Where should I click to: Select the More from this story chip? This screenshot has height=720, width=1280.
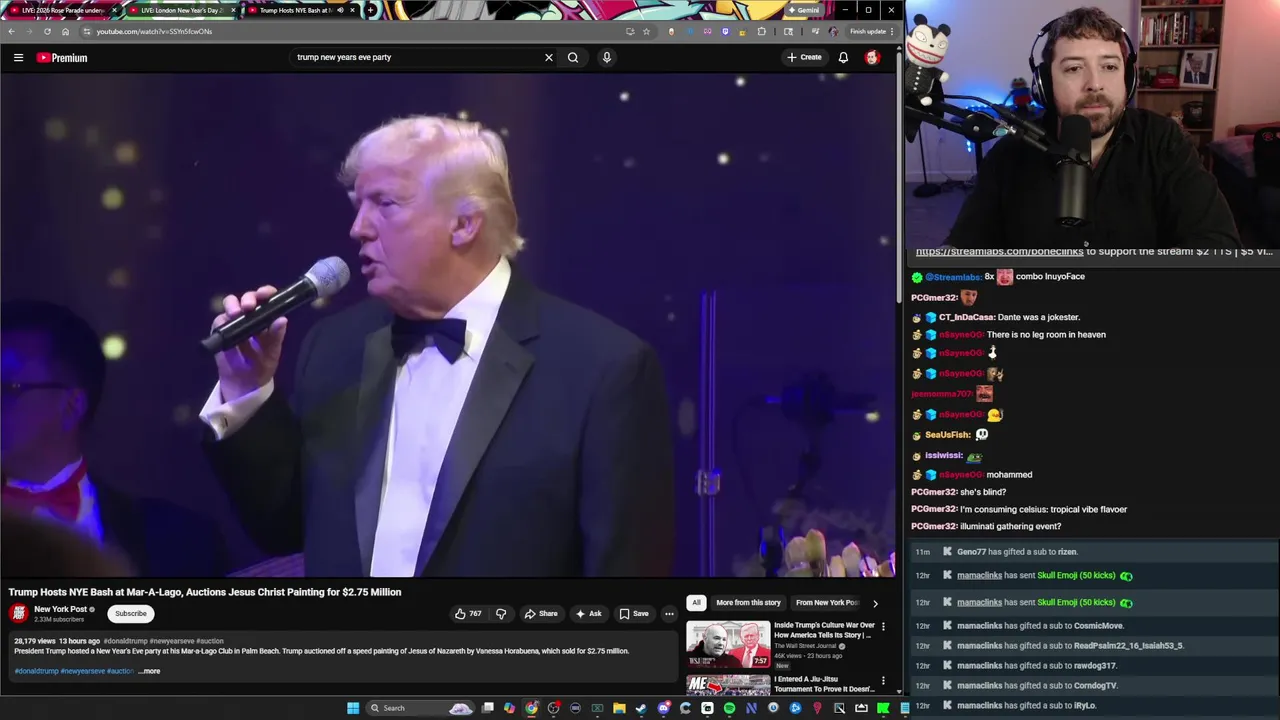click(x=748, y=602)
